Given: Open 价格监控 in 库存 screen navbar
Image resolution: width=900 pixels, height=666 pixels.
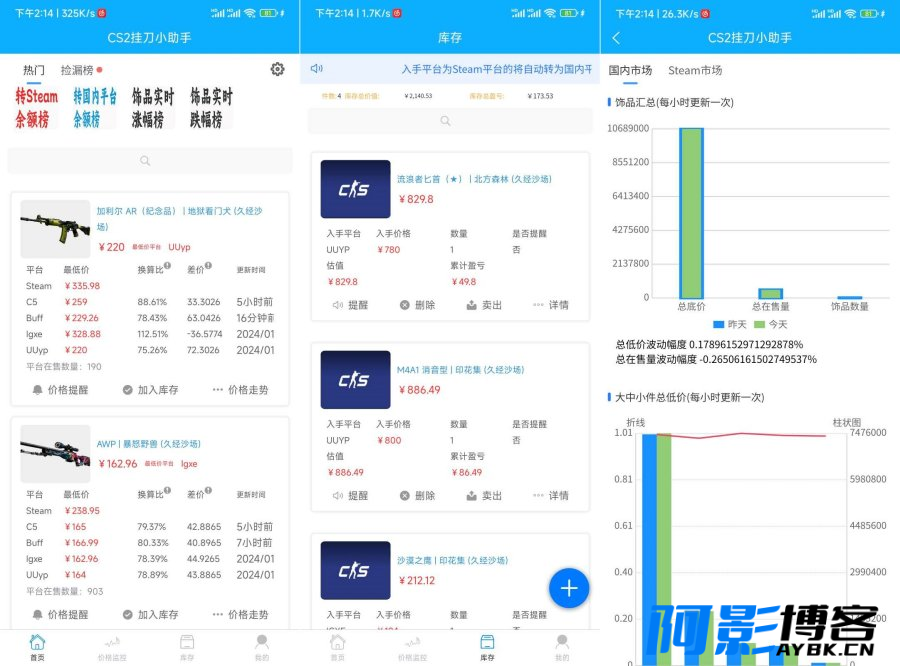Looking at the screenshot, I should coord(412,648).
